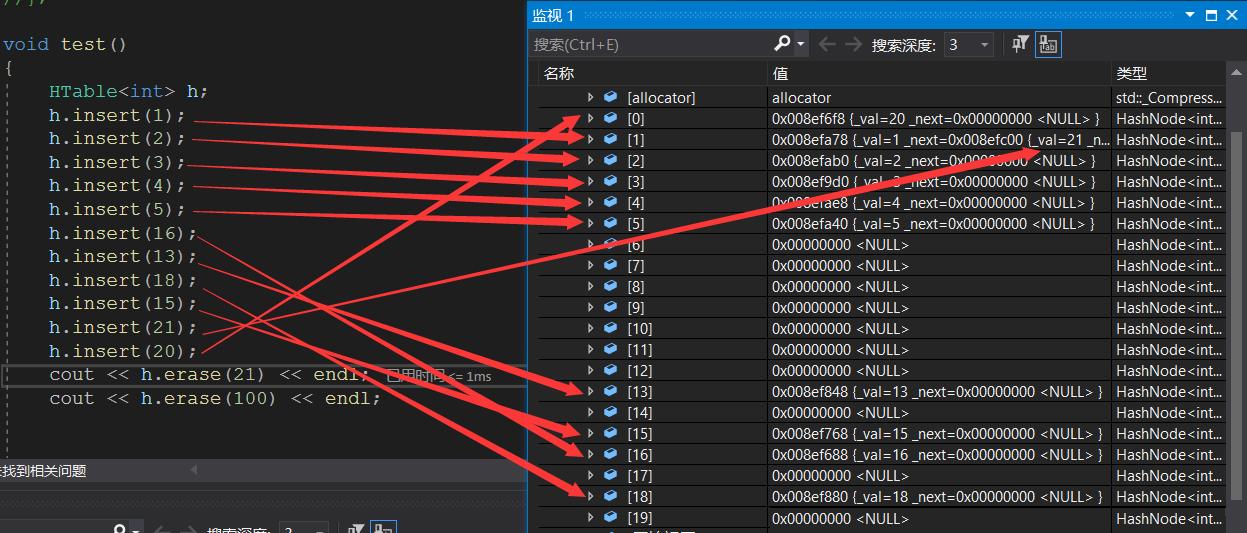
Task: Click the variable cube icon for row [13]
Action: point(610,392)
